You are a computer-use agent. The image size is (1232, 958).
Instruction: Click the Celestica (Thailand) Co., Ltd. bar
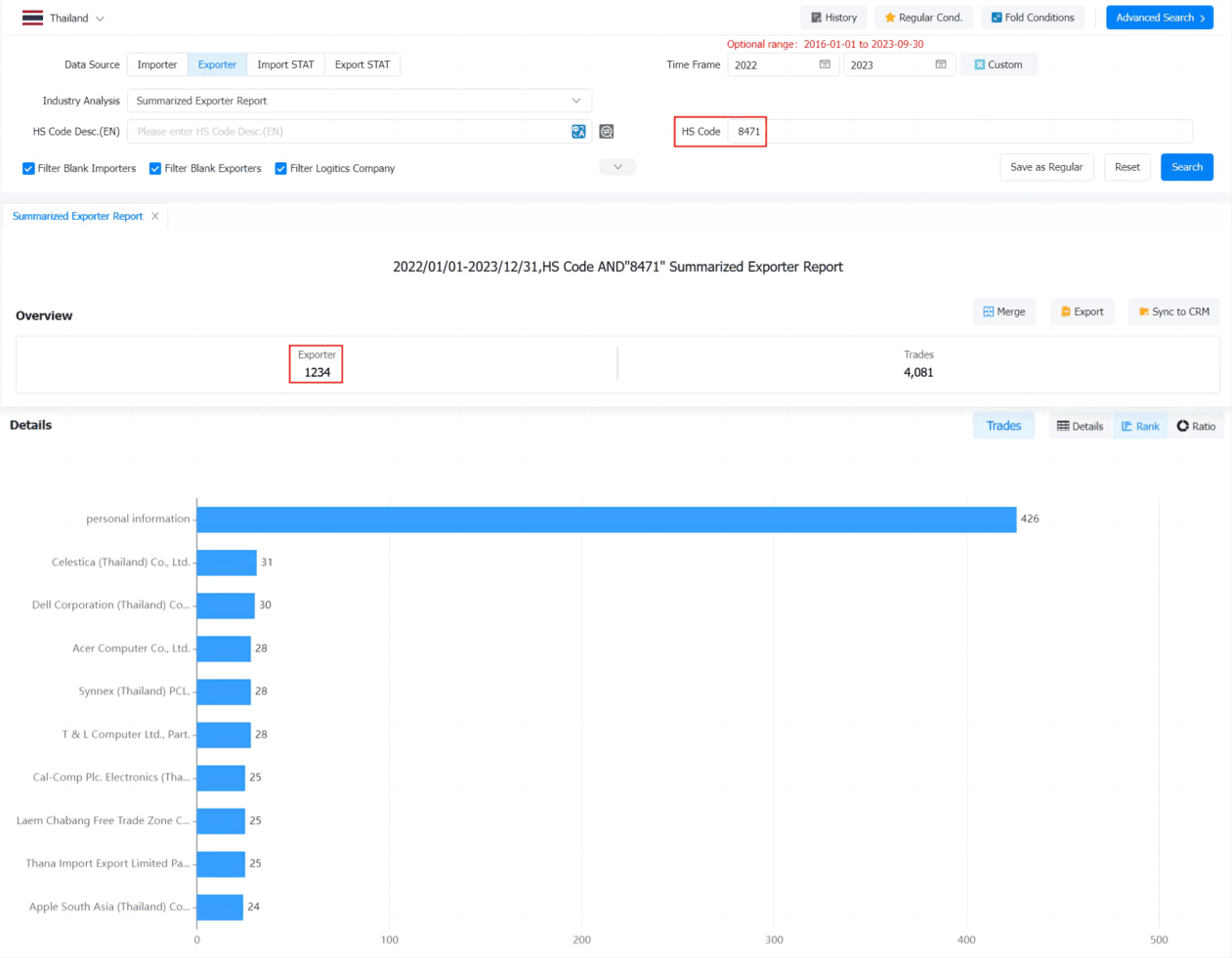pyautogui.click(x=227, y=562)
